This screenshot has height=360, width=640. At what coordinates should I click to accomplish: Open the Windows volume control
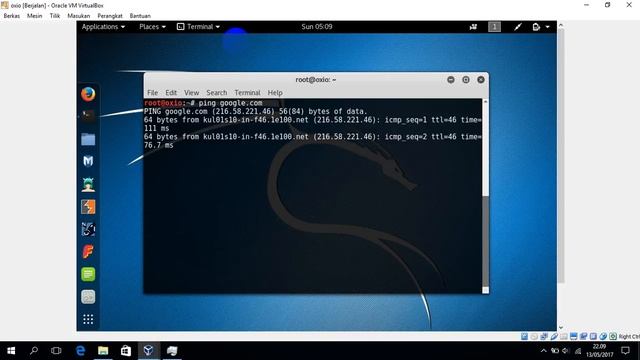point(565,351)
